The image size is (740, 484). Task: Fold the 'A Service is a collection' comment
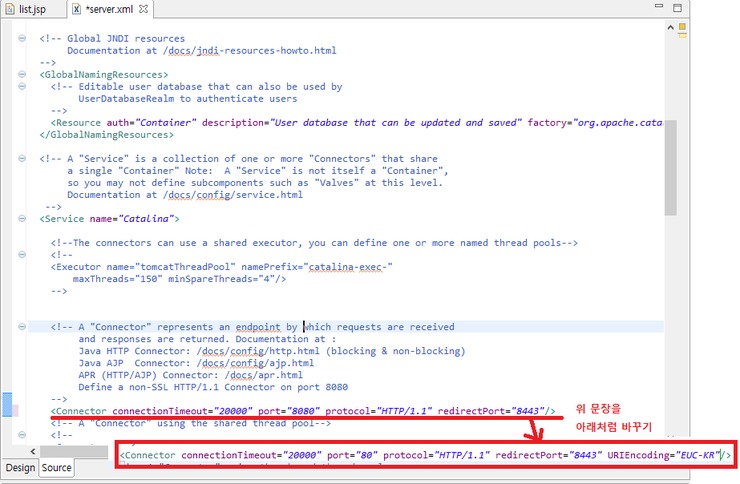click(x=22, y=158)
